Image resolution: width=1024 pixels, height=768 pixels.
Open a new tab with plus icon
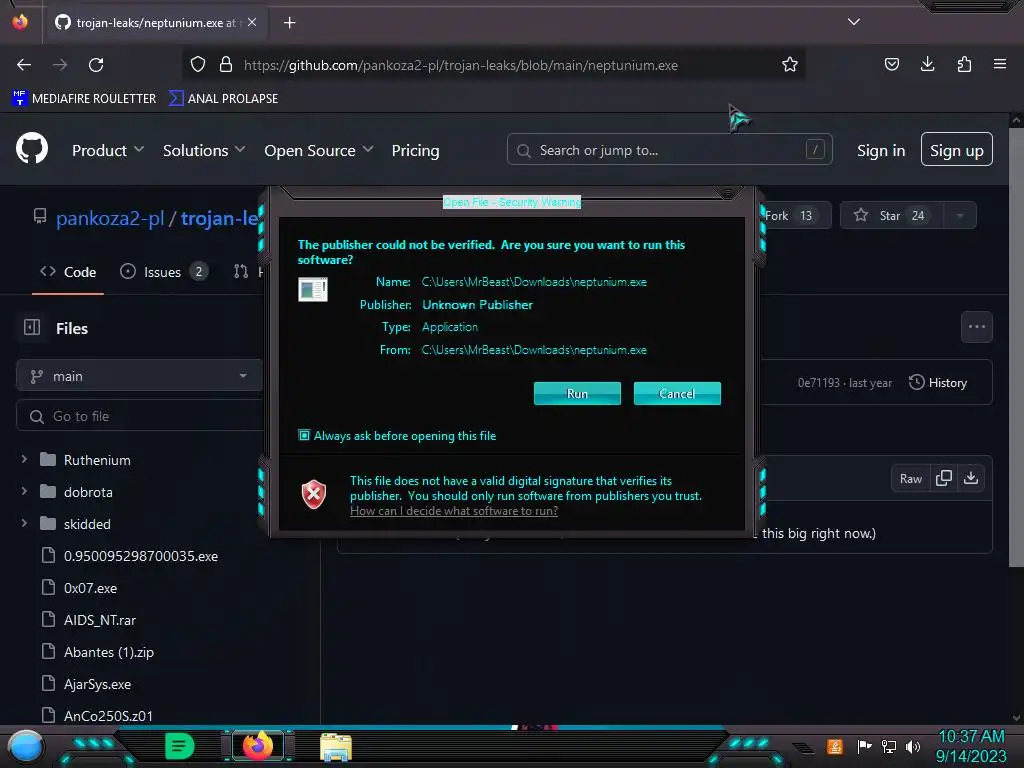(x=289, y=23)
